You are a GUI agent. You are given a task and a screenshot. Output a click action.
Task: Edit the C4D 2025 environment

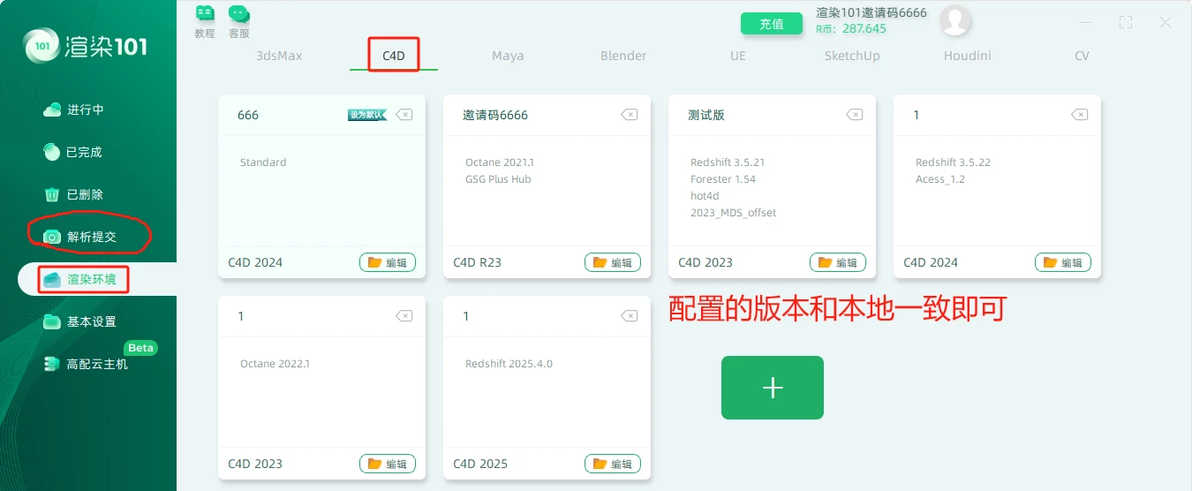click(x=613, y=464)
